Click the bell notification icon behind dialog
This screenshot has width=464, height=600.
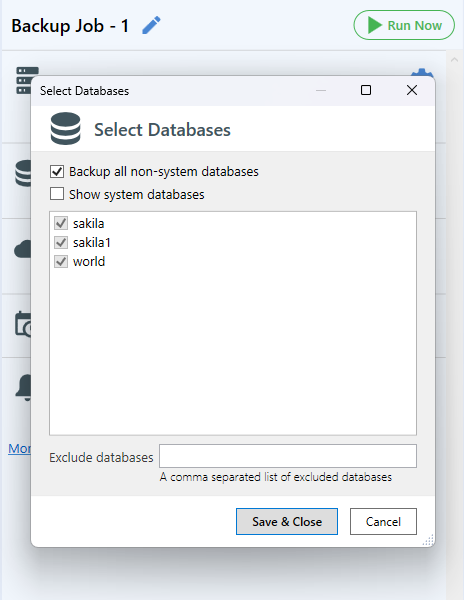point(23,388)
